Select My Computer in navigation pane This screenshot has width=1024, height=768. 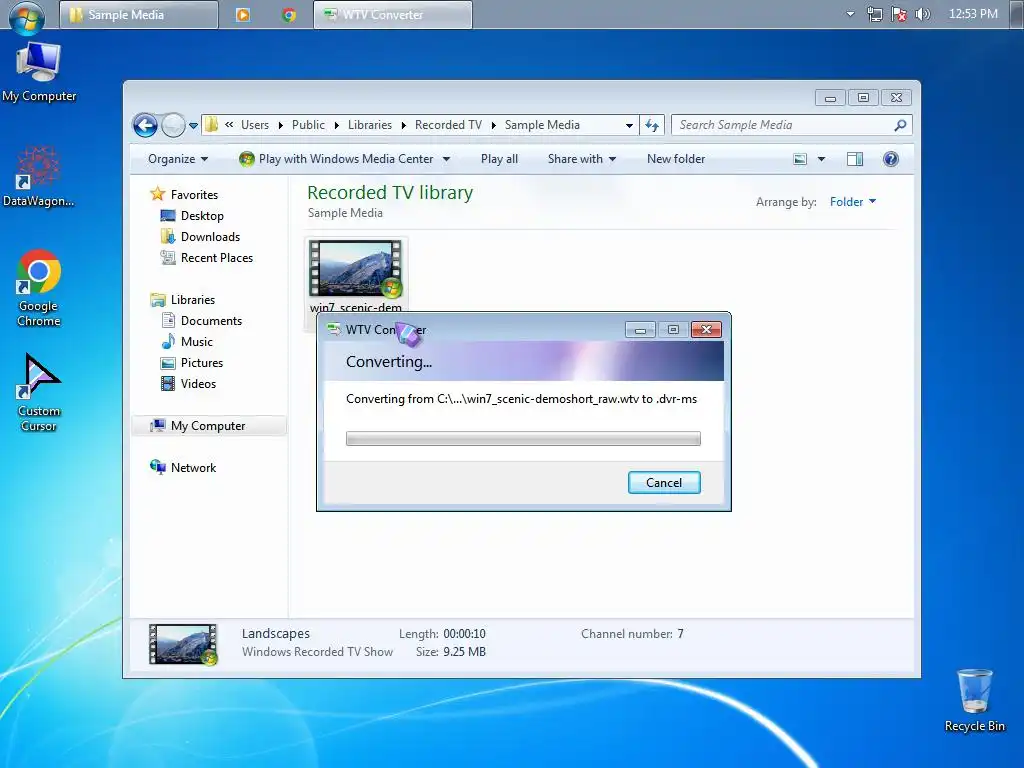(208, 426)
